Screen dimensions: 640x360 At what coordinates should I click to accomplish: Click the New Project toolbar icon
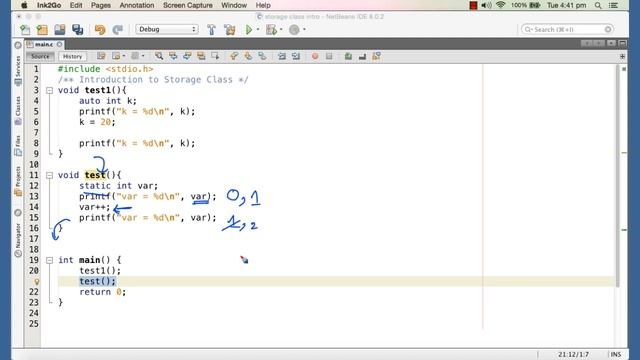tap(42, 29)
